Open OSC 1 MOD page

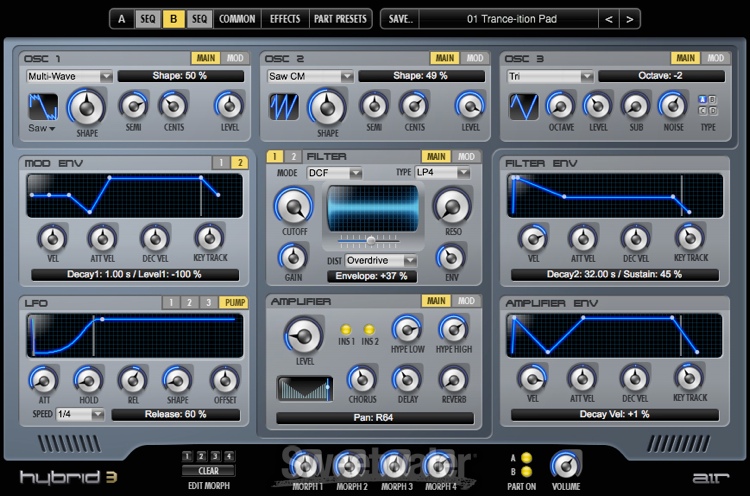coord(235,58)
